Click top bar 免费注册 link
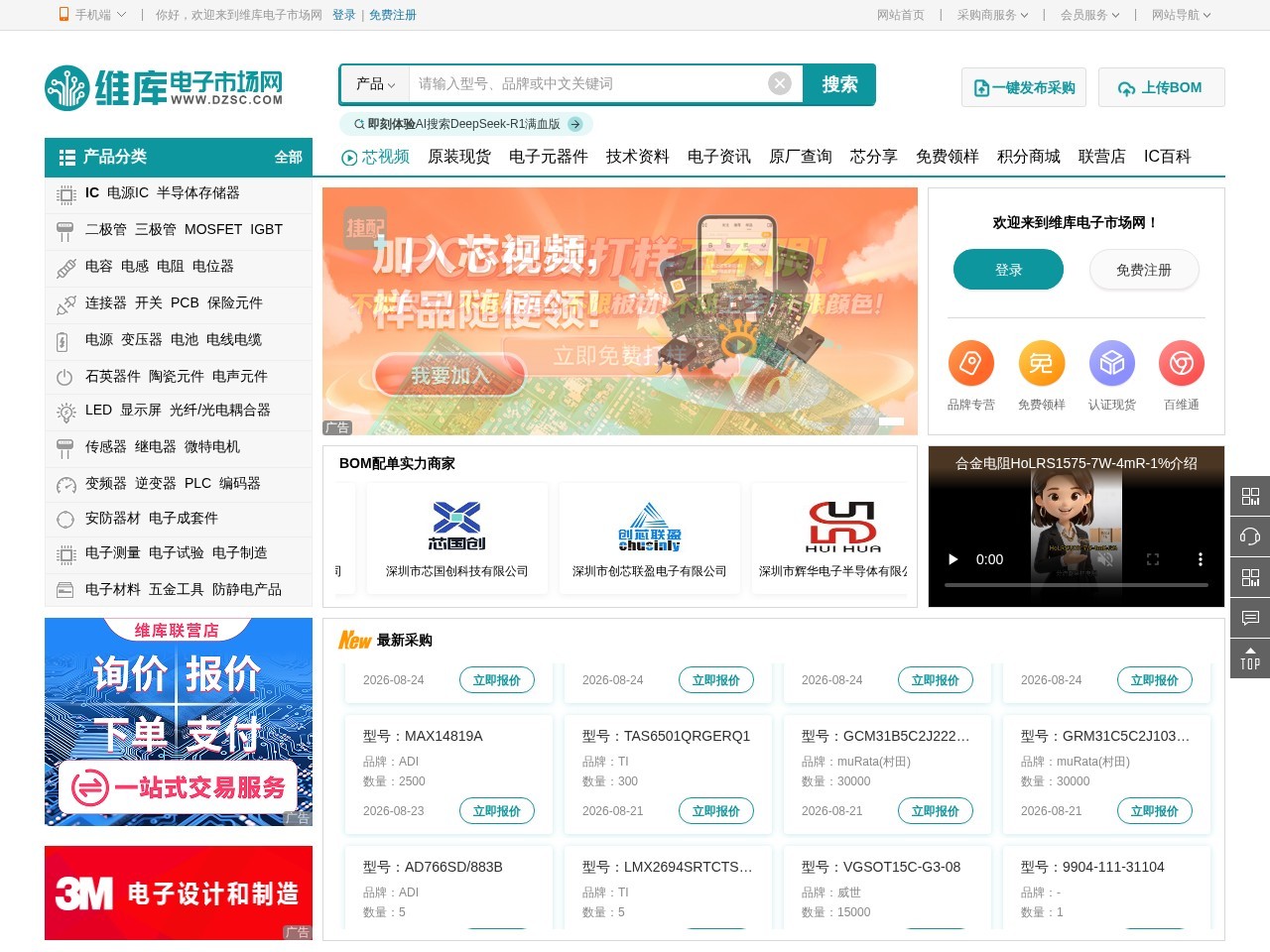The image size is (1270, 952). click(393, 15)
